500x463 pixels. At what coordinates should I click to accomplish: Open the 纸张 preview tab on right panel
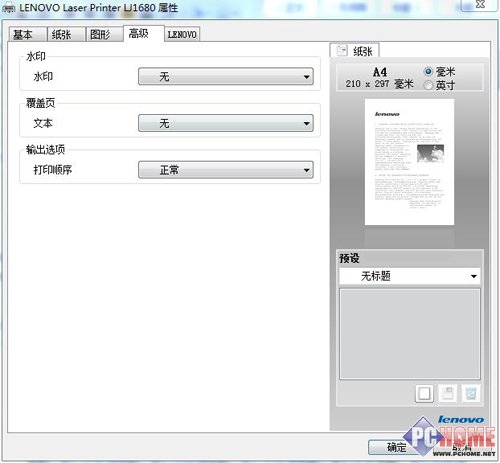click(354, 51)
